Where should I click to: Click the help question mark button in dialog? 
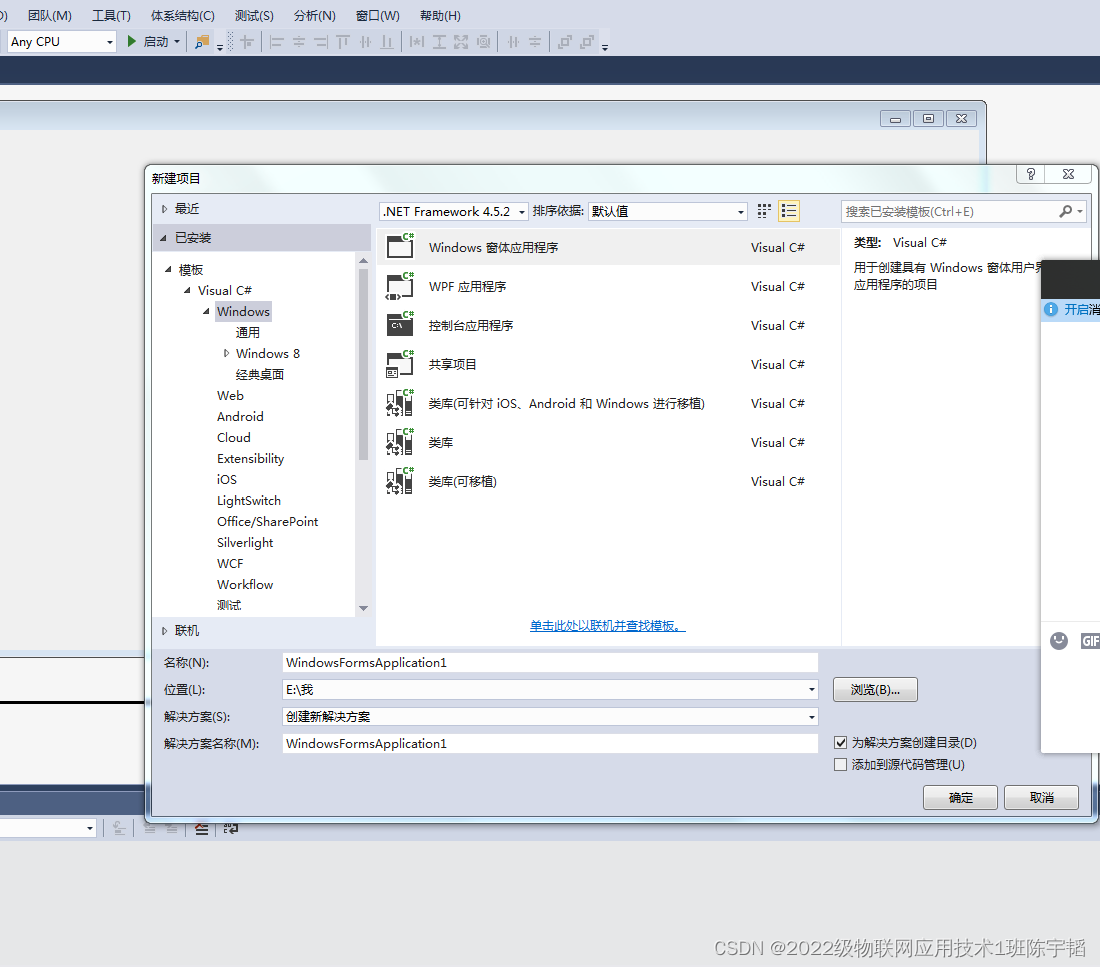pos(1031,174)
